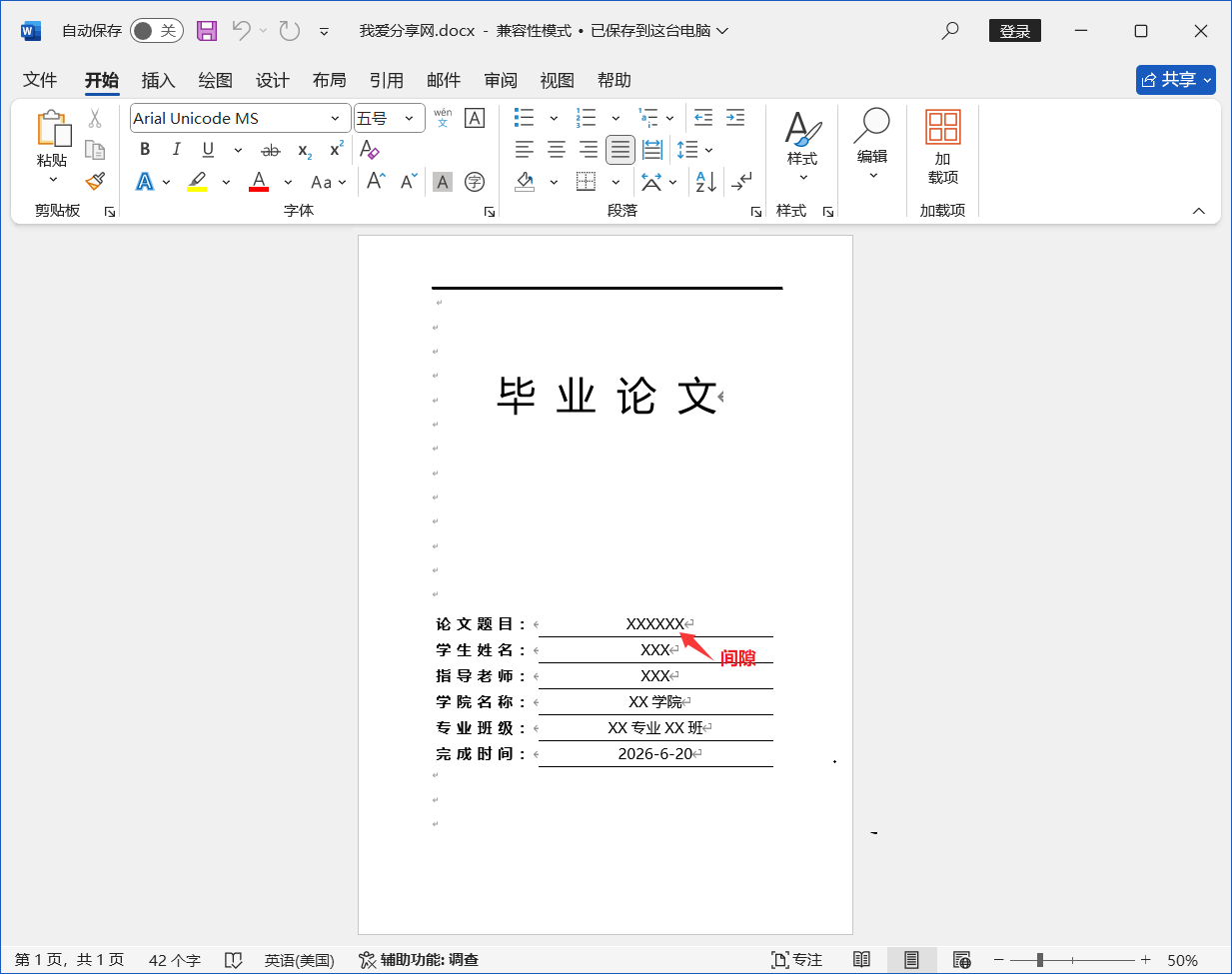Toggle italic formatting

pos(177,150)
